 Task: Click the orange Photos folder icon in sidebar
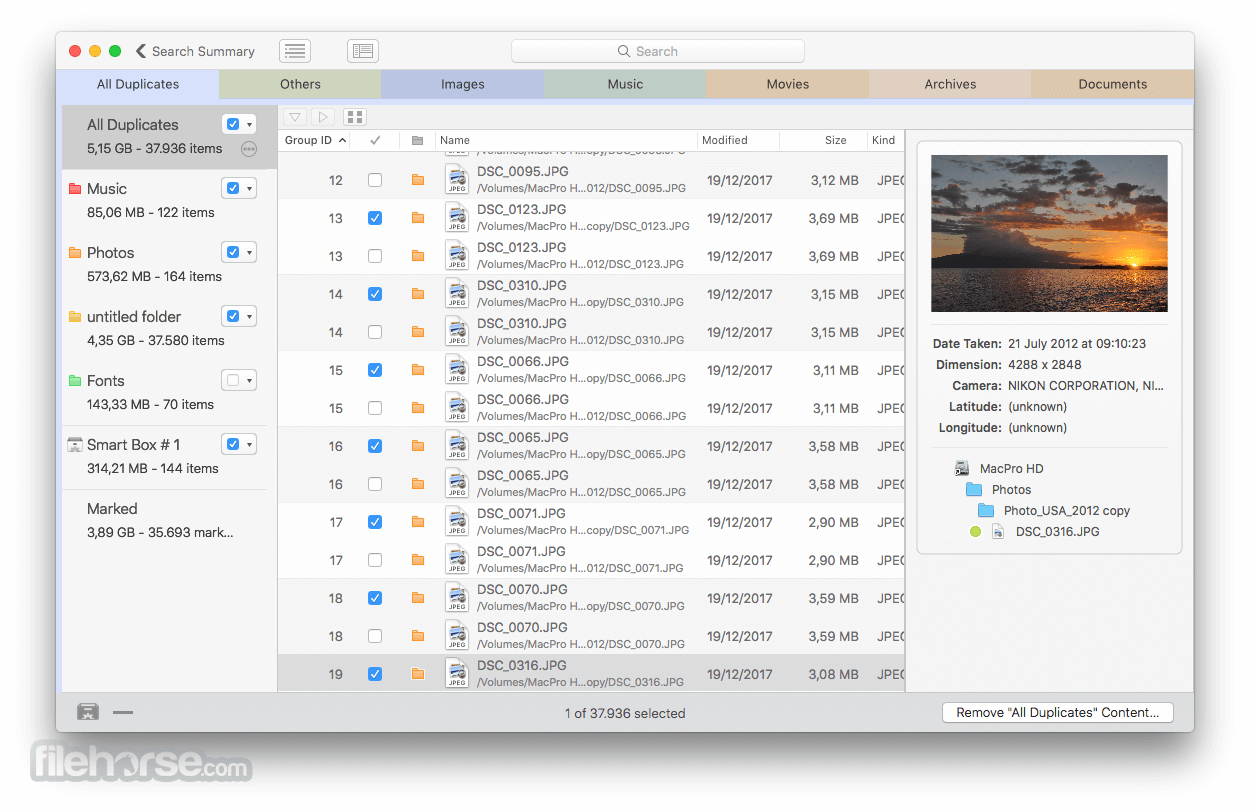[75, 253]
